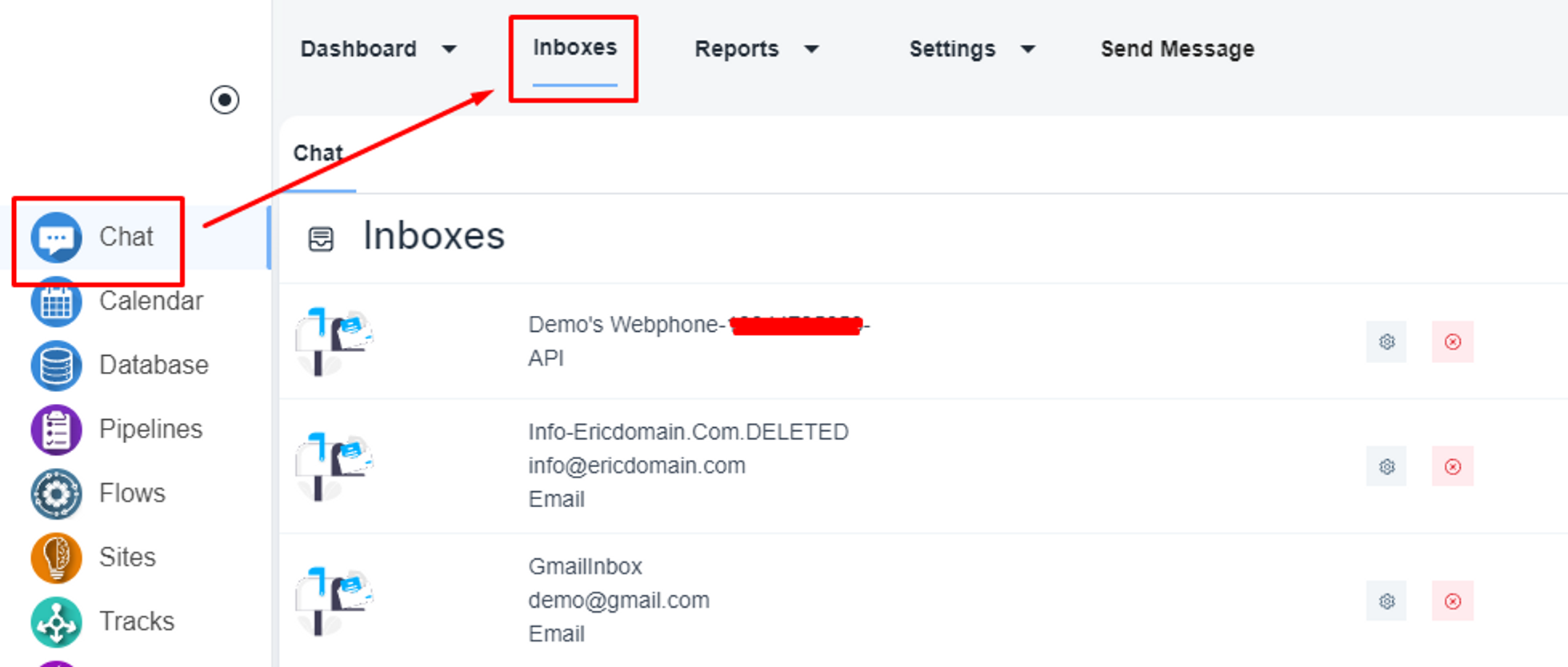
Task: Open the Flows sidebar icon
Action: pyautogui.click(x=56, y=493)
